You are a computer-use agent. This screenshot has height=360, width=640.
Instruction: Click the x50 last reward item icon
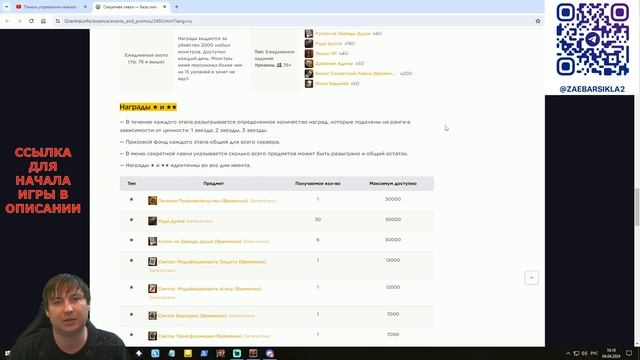(309, 83)
